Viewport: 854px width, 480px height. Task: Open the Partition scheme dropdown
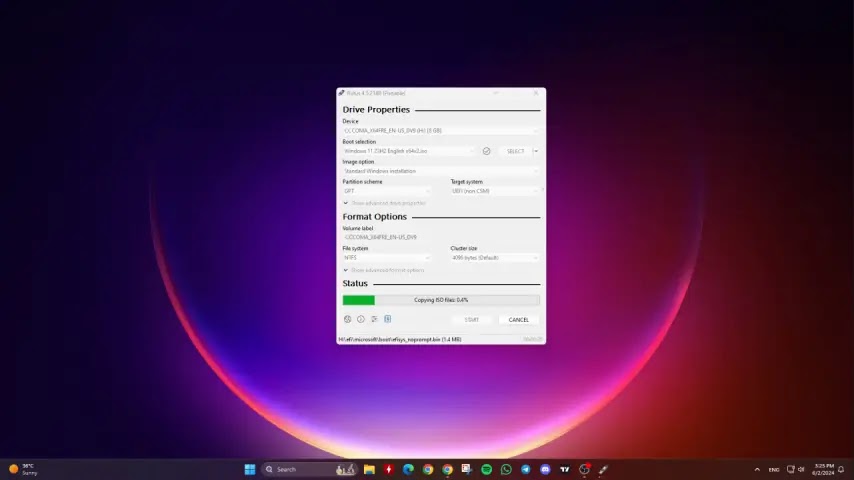pos(387,191)
